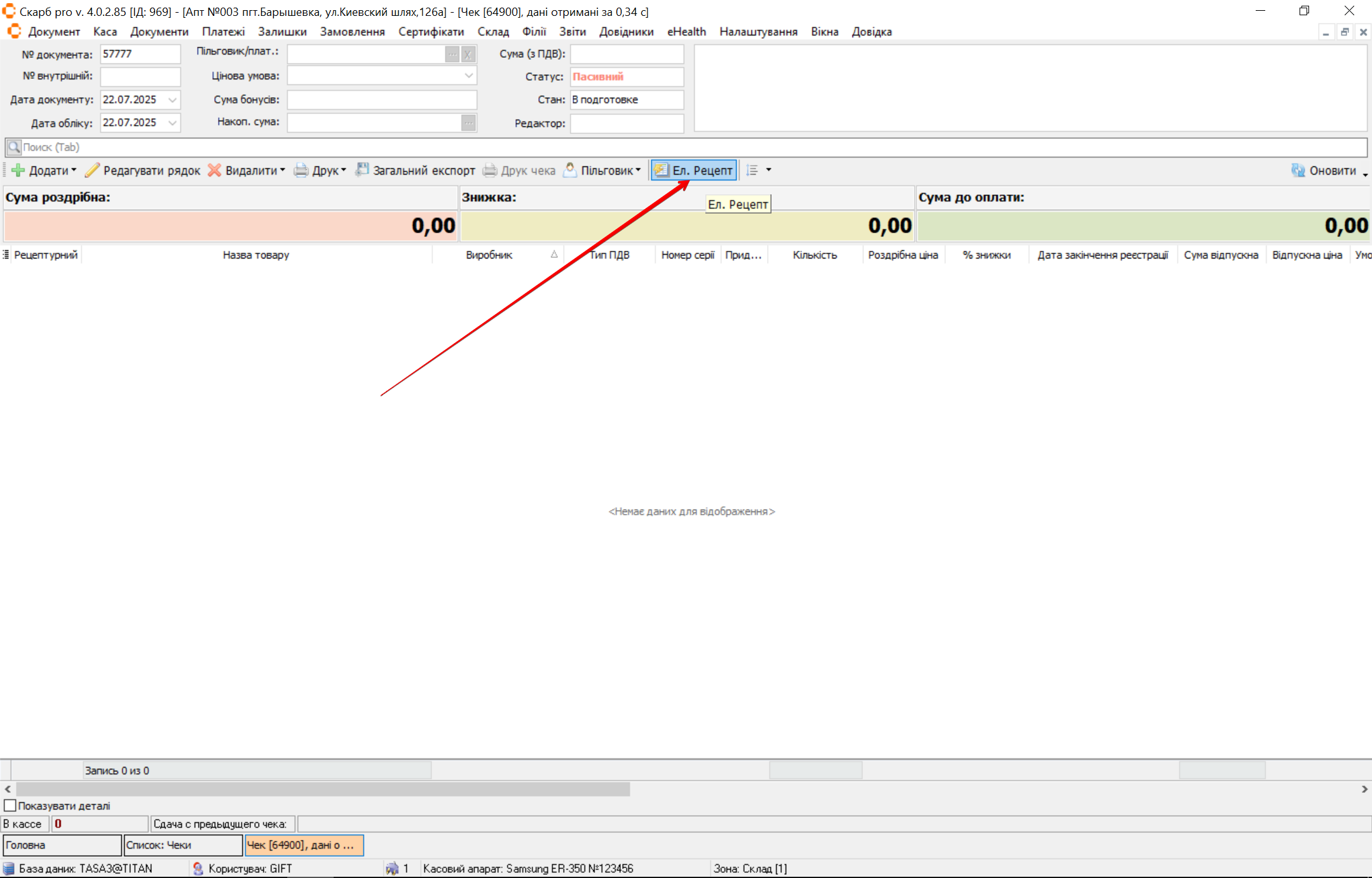
Task: Open the Залишки menu
Action: (282, 32)
